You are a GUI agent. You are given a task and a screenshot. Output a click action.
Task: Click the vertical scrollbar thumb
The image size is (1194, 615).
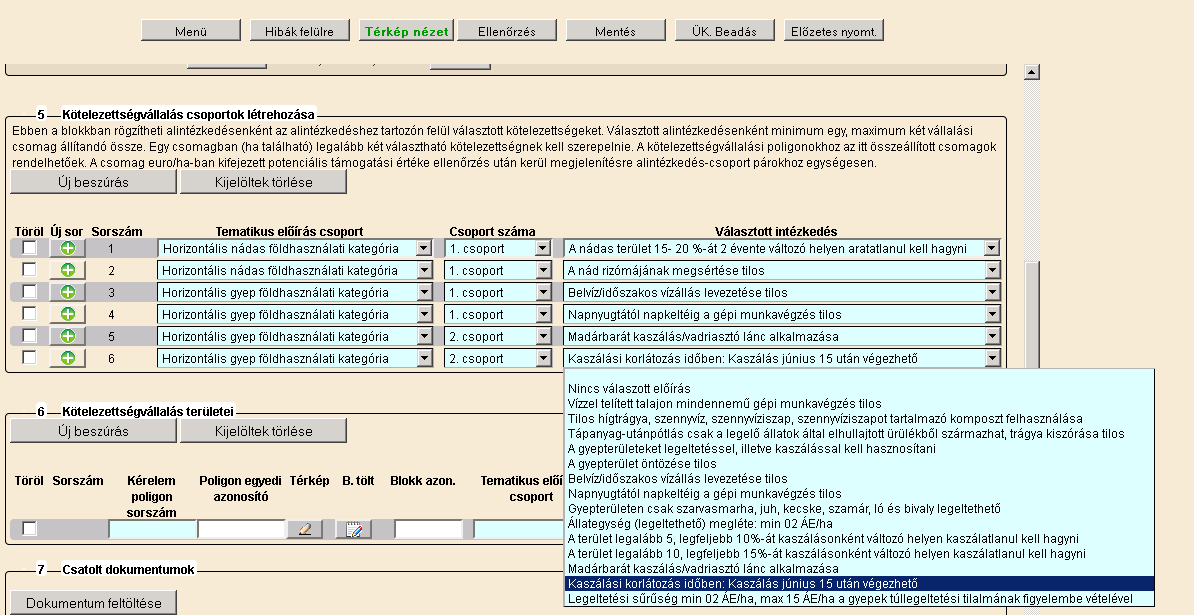coord(1032,316)
